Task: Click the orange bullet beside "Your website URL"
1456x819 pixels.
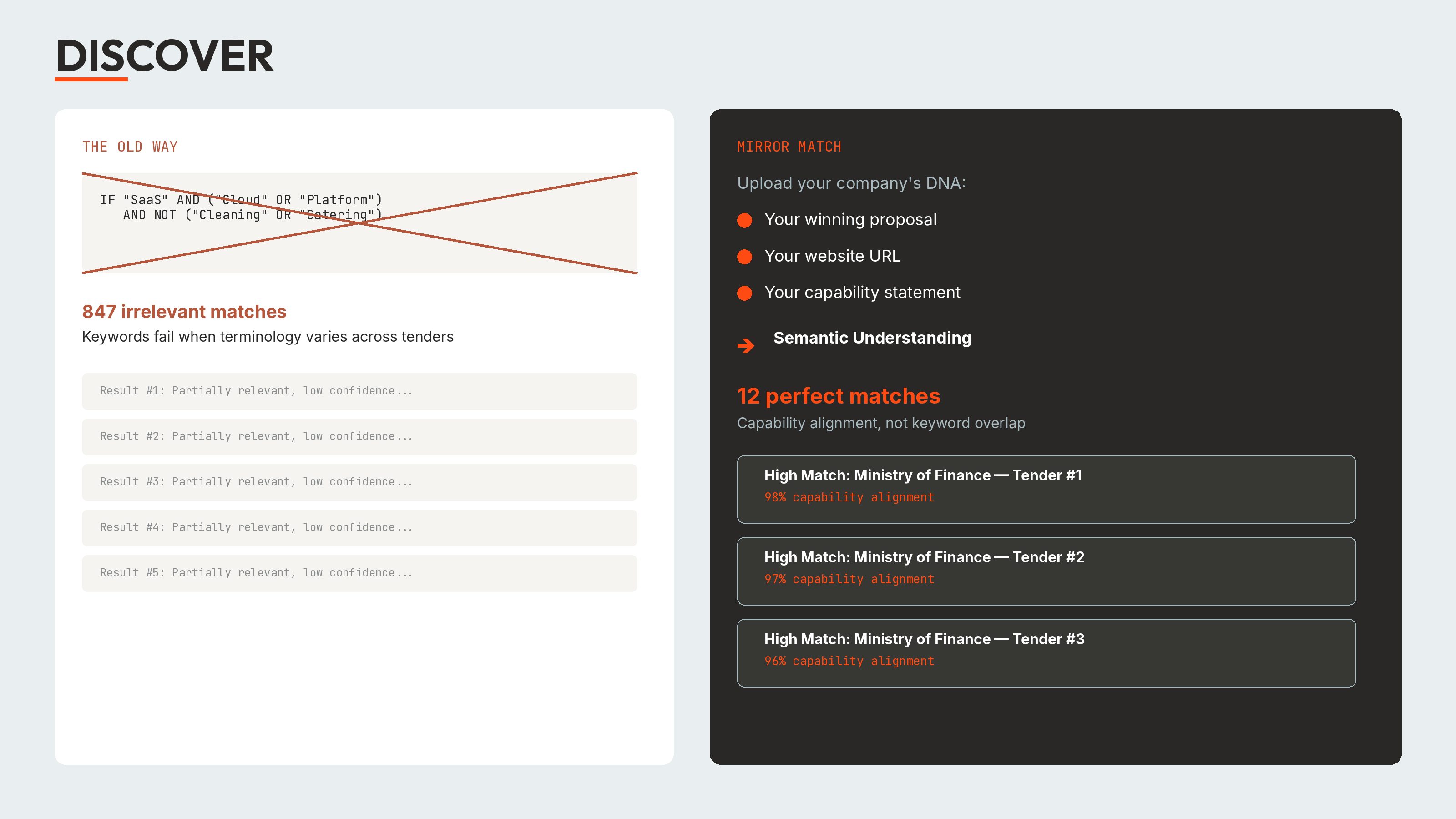Action: tap(744, 257)
